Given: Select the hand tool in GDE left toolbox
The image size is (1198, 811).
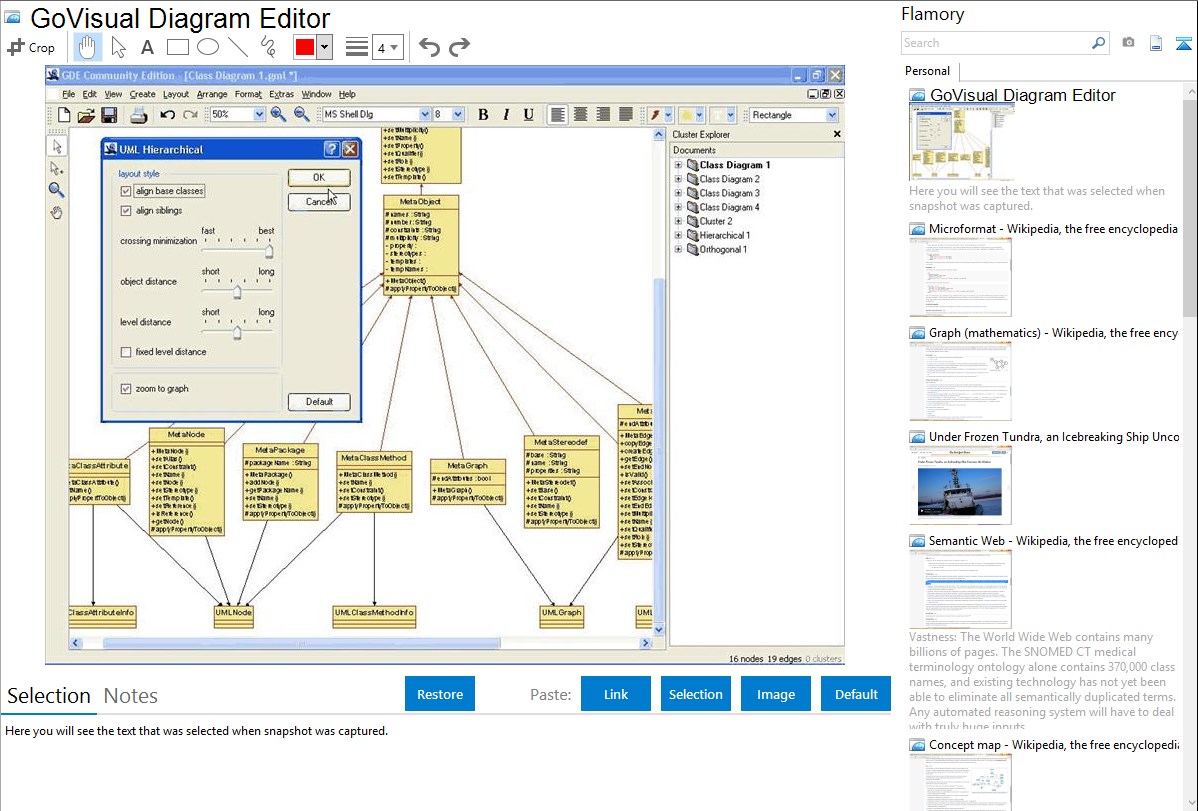Looking at the screenshot, I should click(57, 212).
